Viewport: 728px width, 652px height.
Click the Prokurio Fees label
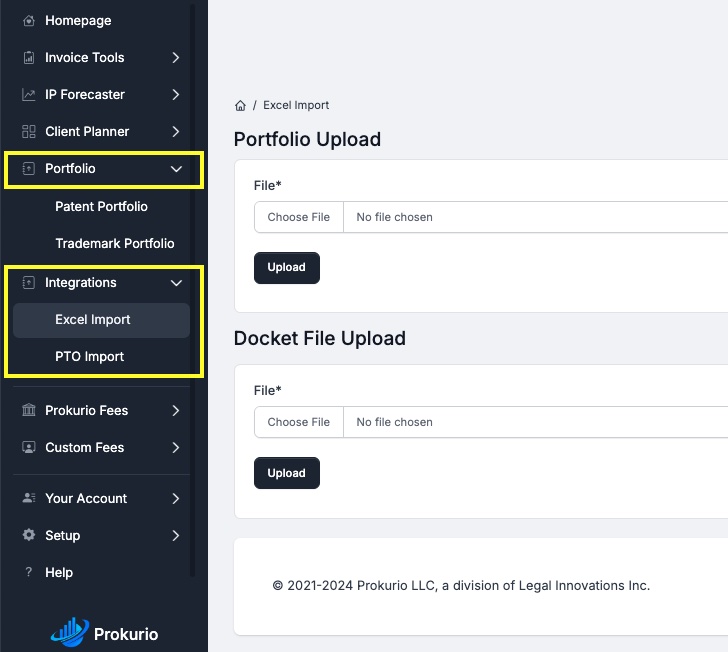(86, 410)
